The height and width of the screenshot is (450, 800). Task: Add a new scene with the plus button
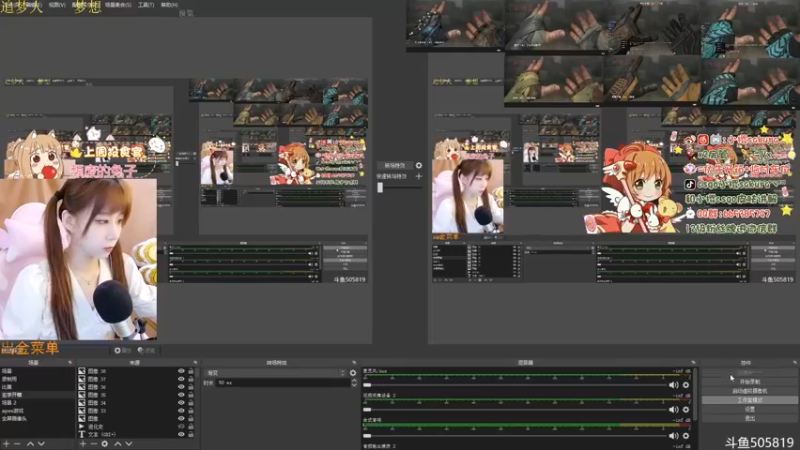[6, 444]
